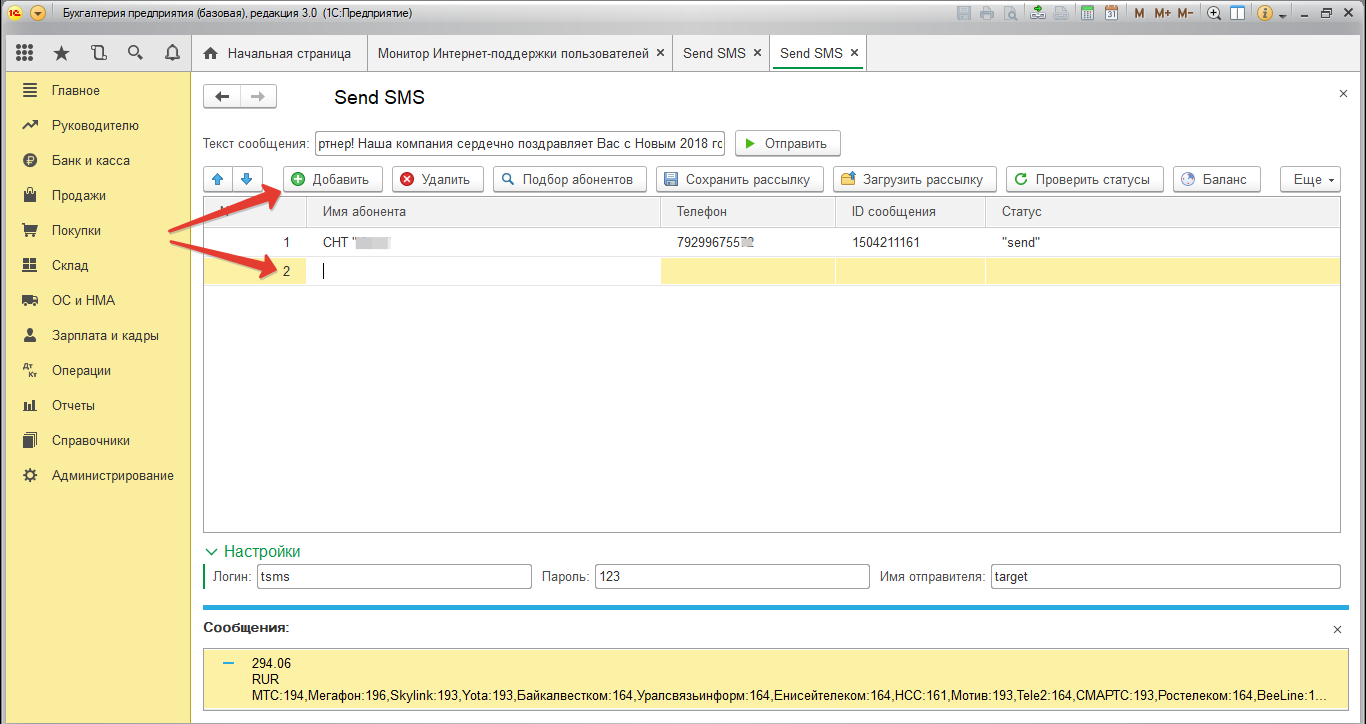Click Проверить статусы button
Viewport: 1366px width, 724px height.
tap(1085, 179)
